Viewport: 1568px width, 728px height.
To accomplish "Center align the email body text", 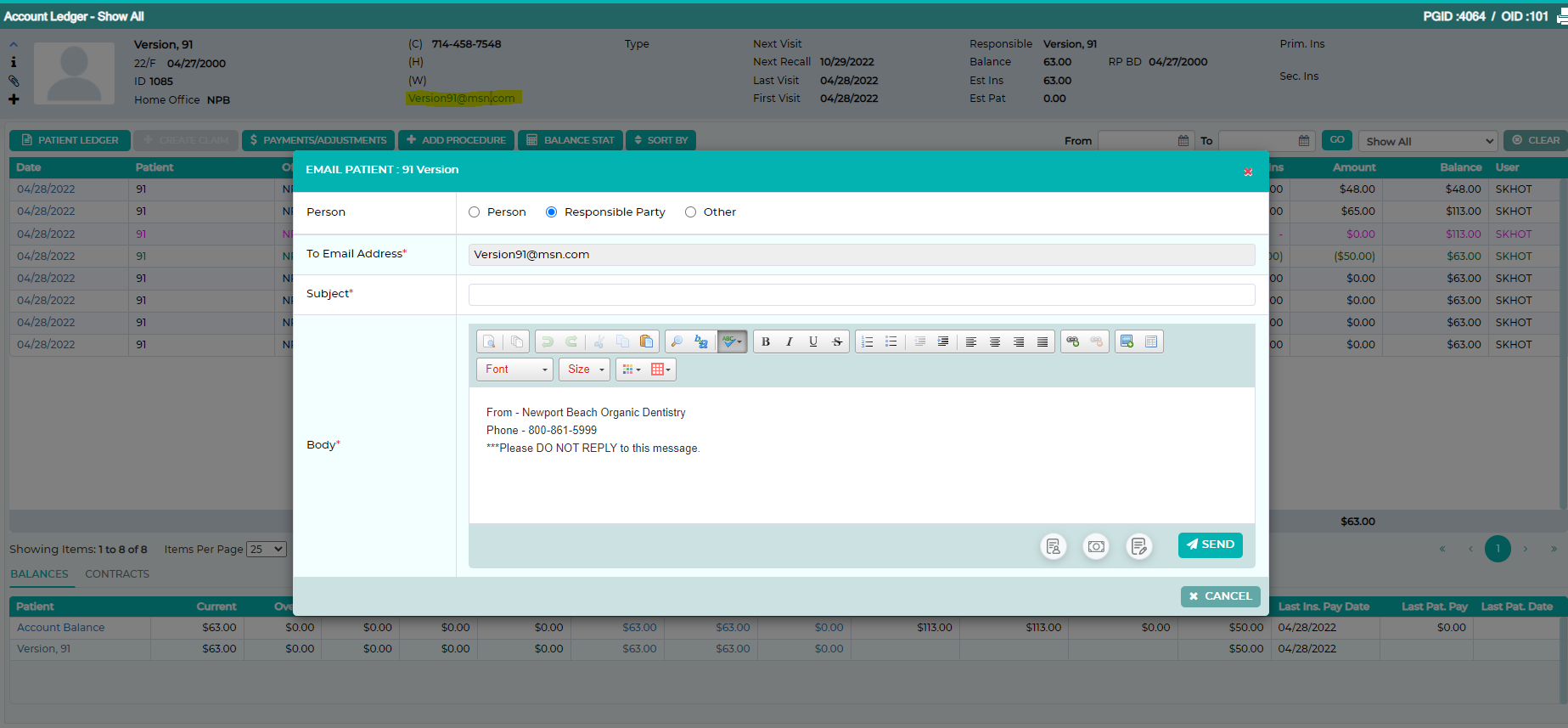I will pos(995,341).
